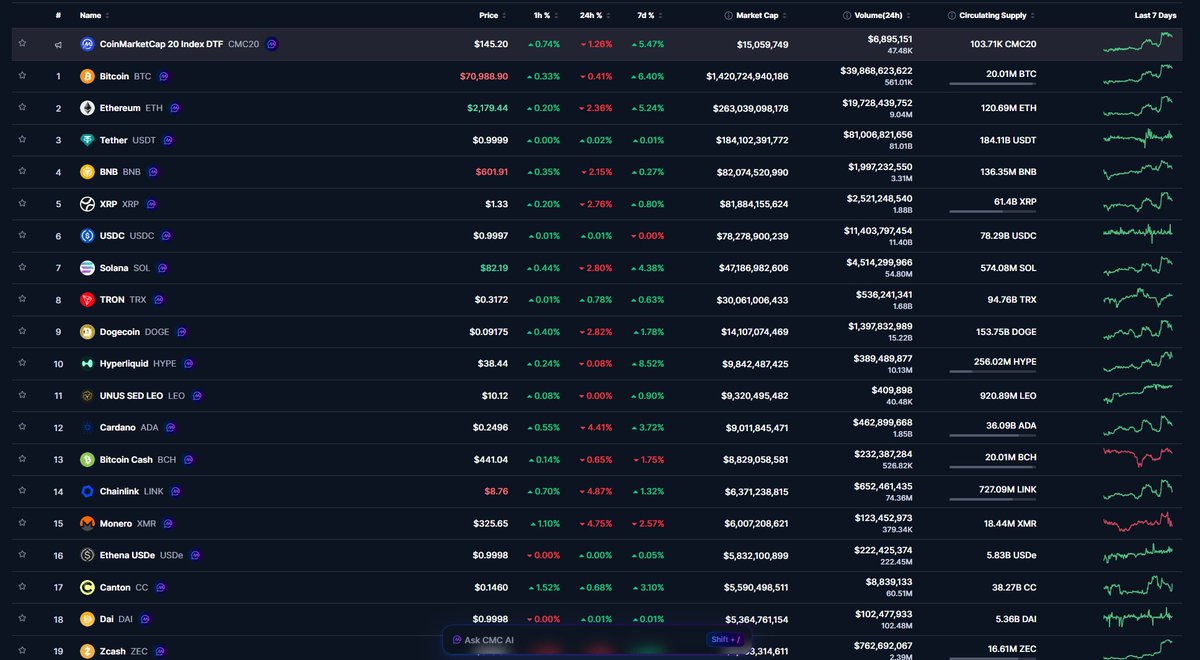Click the orange Monero logo icon
The image size is (1200, 660).
click(87, 524)
